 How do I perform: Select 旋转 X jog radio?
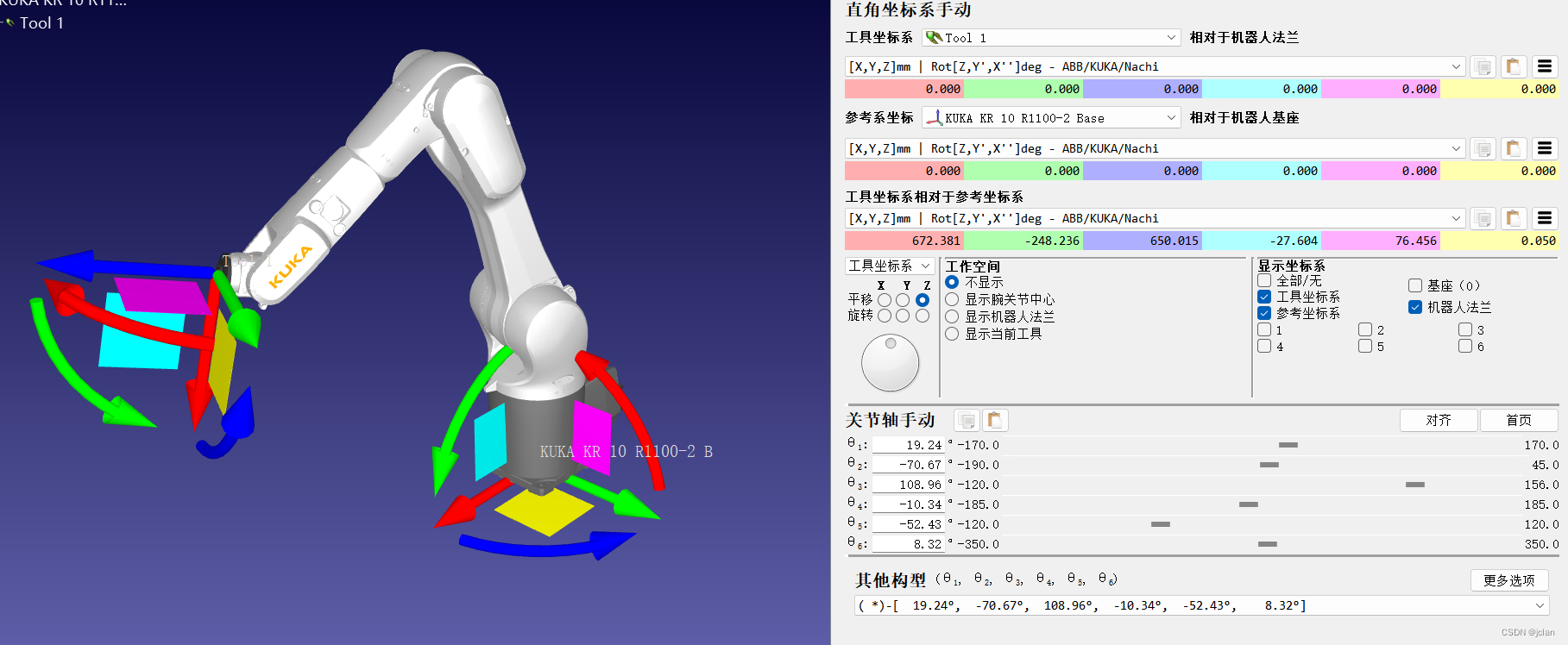(x=885, y=316)
